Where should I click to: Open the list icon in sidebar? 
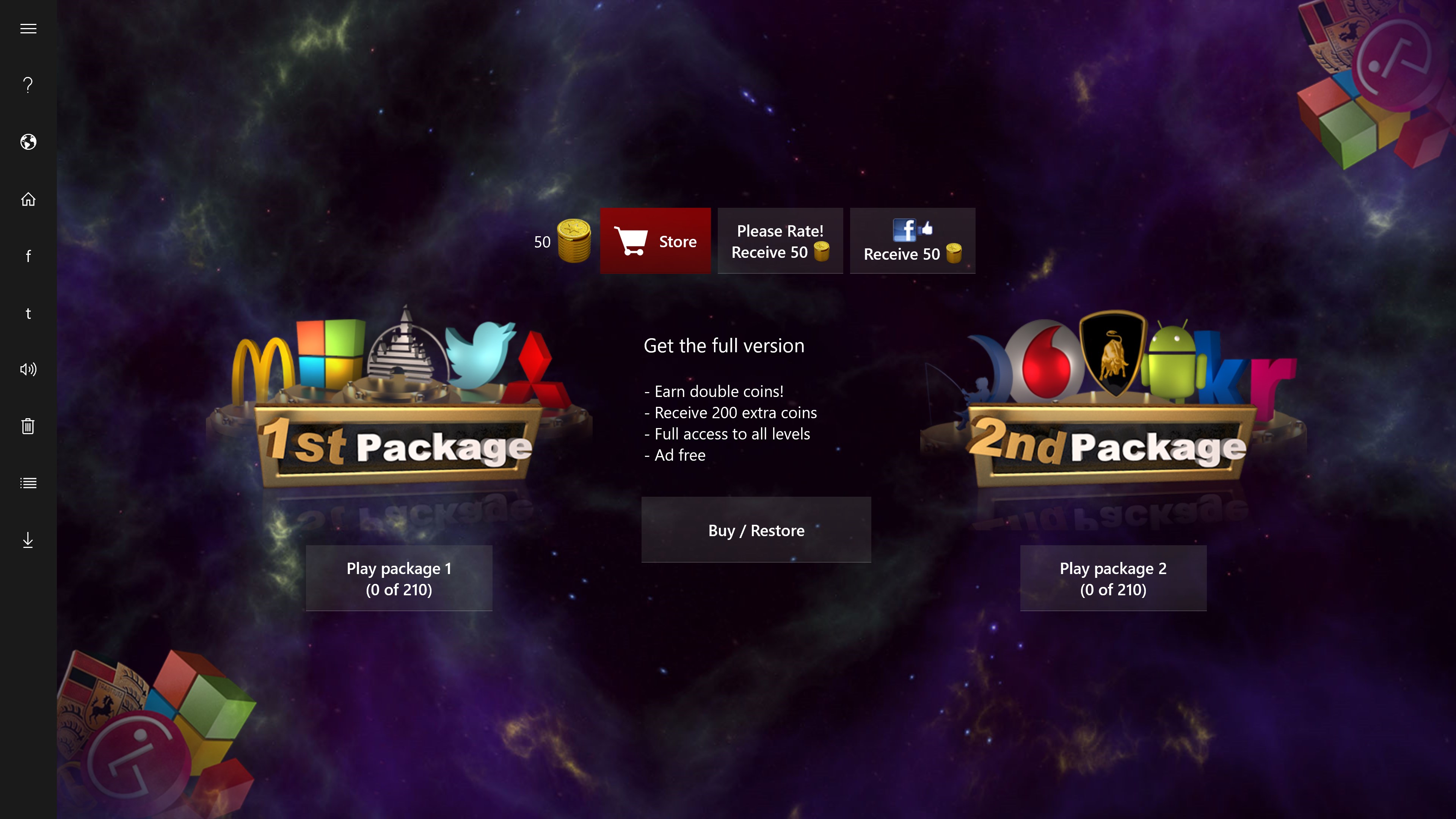28,483
